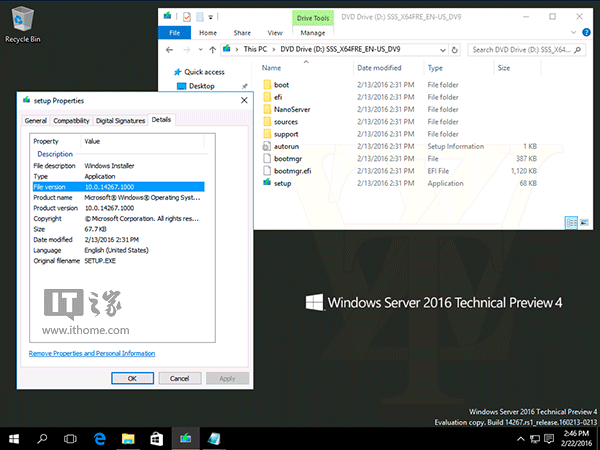This screenshot has width=600, height=450.
Task: Click Cancel in setup Properties
Action: [x=179, y=378]
